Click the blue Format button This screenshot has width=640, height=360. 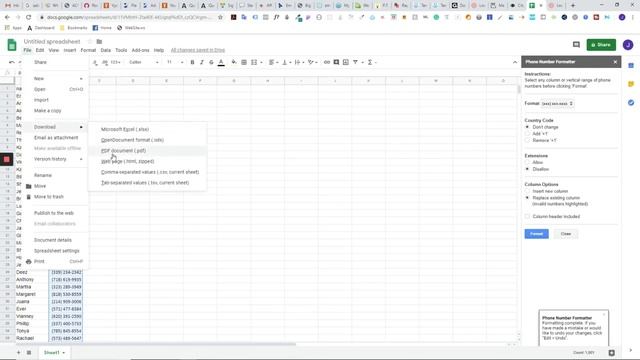tap(536, 234)
